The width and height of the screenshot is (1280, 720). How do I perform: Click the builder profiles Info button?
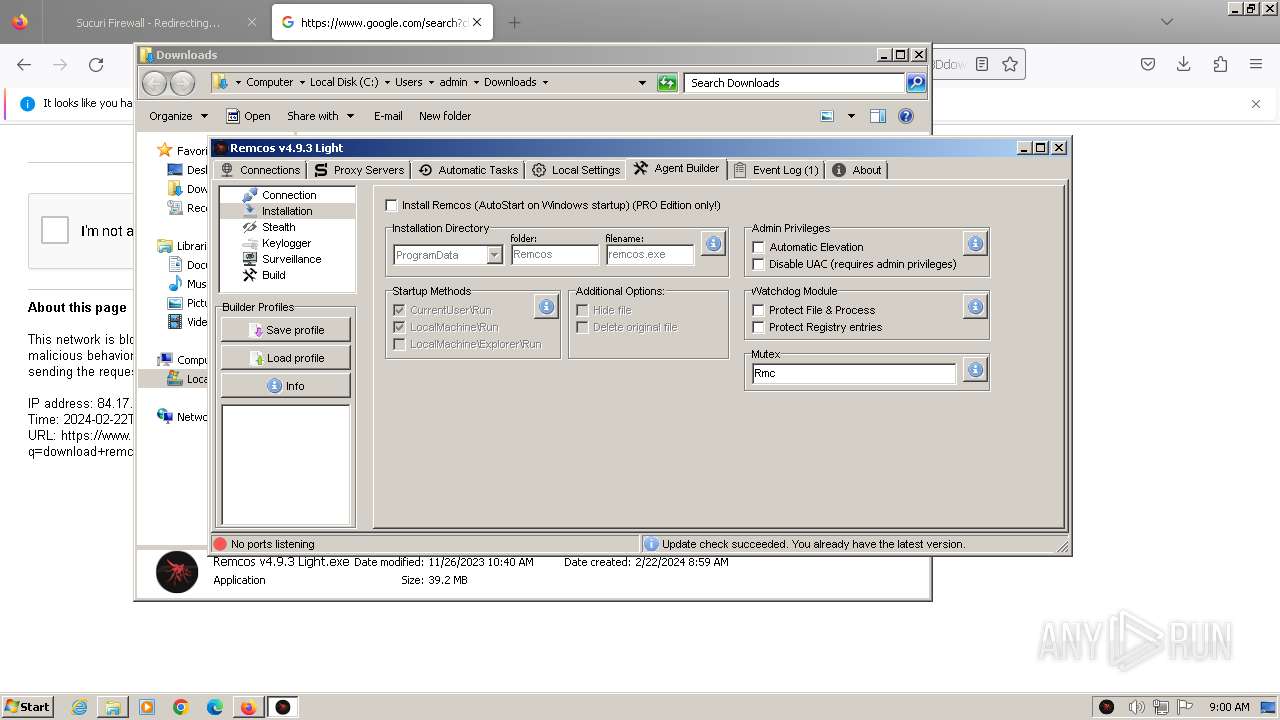(286, 386)
